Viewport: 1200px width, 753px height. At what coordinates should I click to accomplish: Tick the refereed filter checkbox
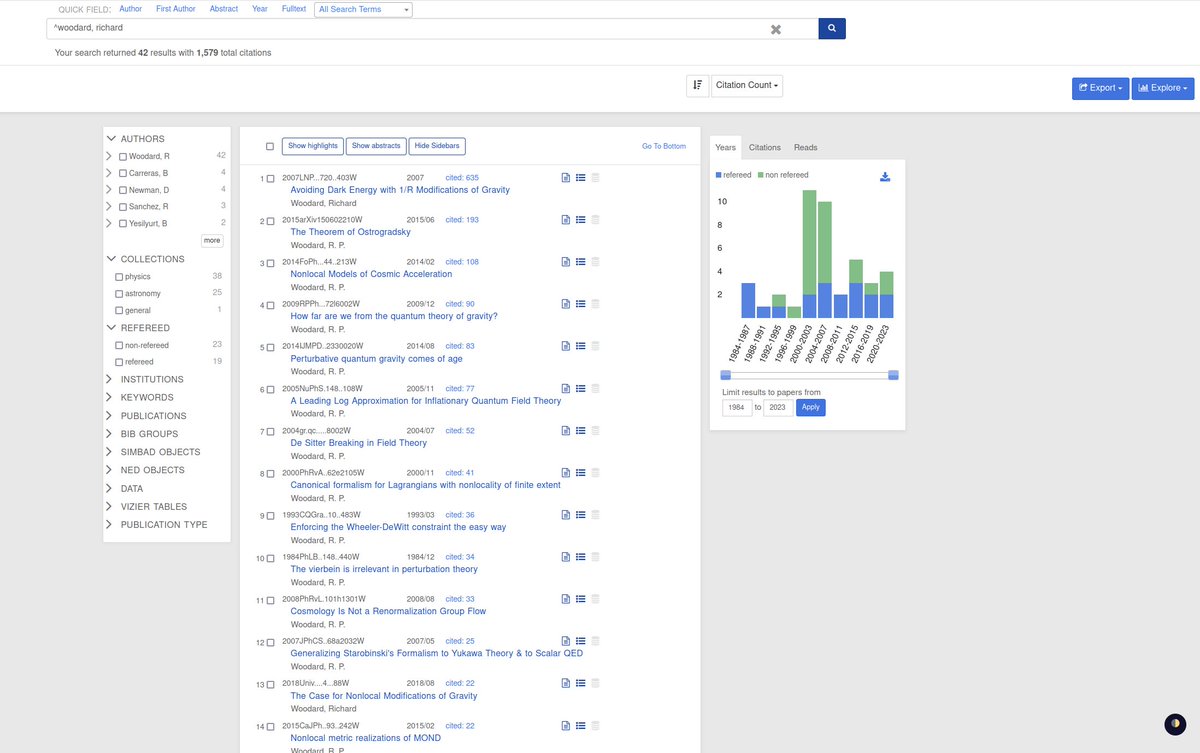coord(120,362)
